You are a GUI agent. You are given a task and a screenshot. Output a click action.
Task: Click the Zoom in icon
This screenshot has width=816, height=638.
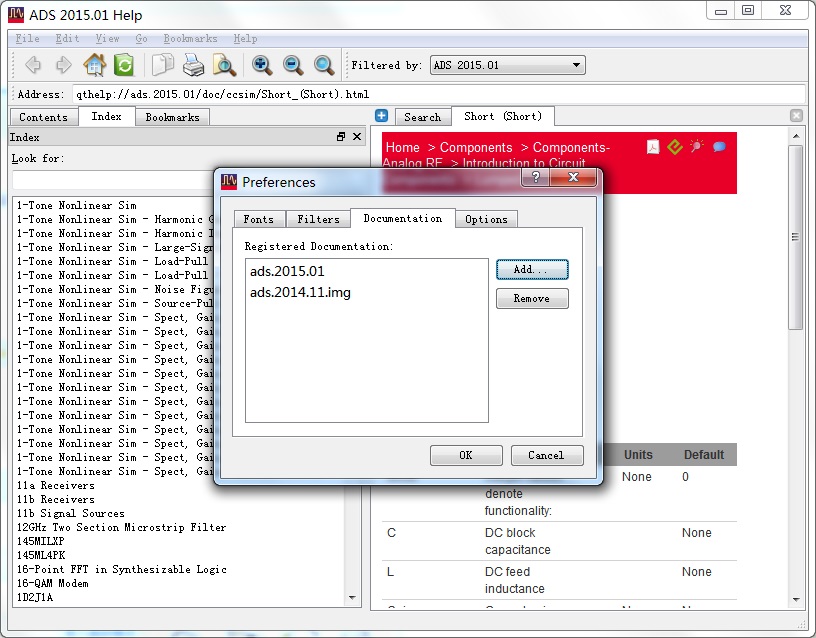(262, 65)
